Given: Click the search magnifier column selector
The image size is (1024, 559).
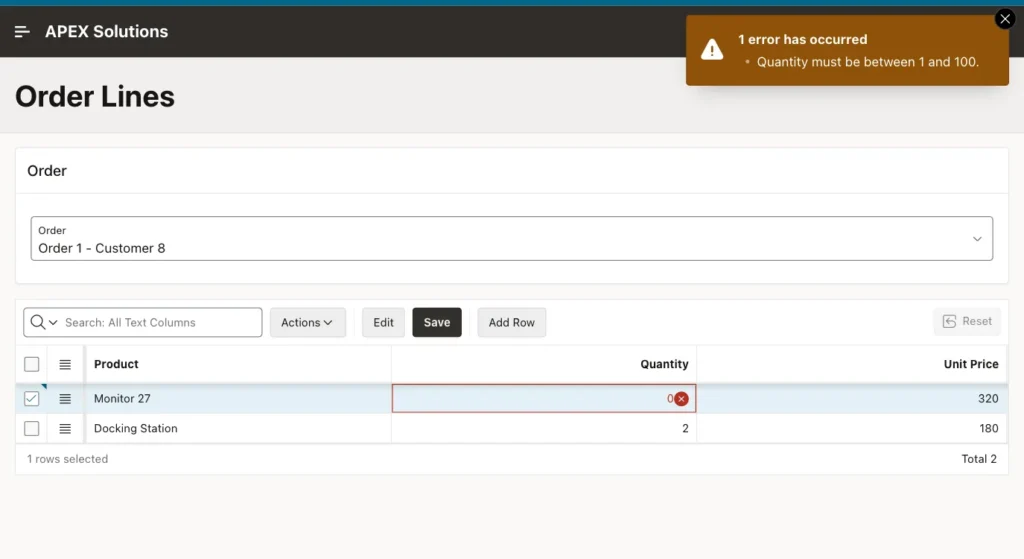Looking at the screenshot, I should click(44, 322).
